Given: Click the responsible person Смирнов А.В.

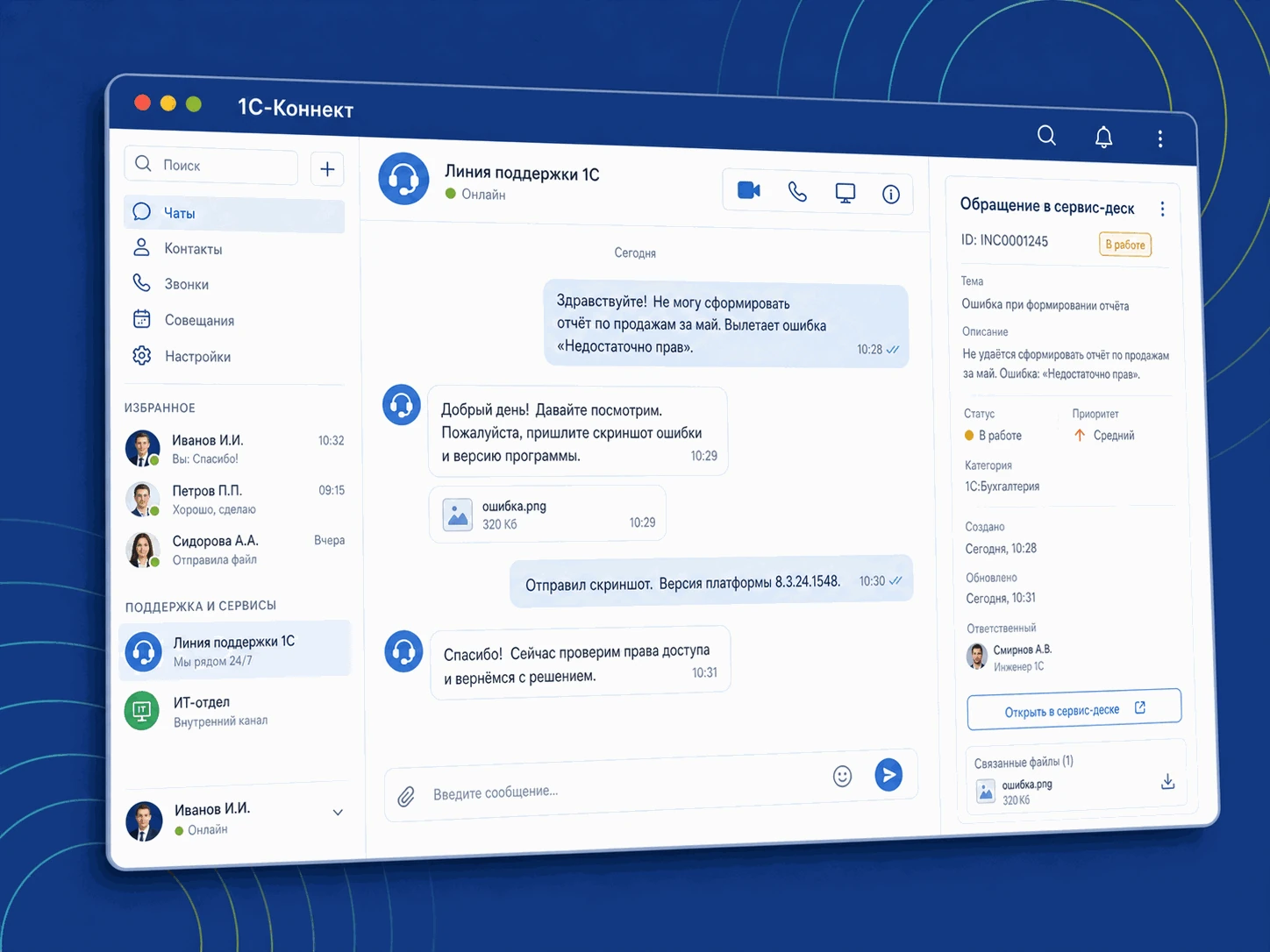Looking at the screenshot, I should pos(1023,650).
